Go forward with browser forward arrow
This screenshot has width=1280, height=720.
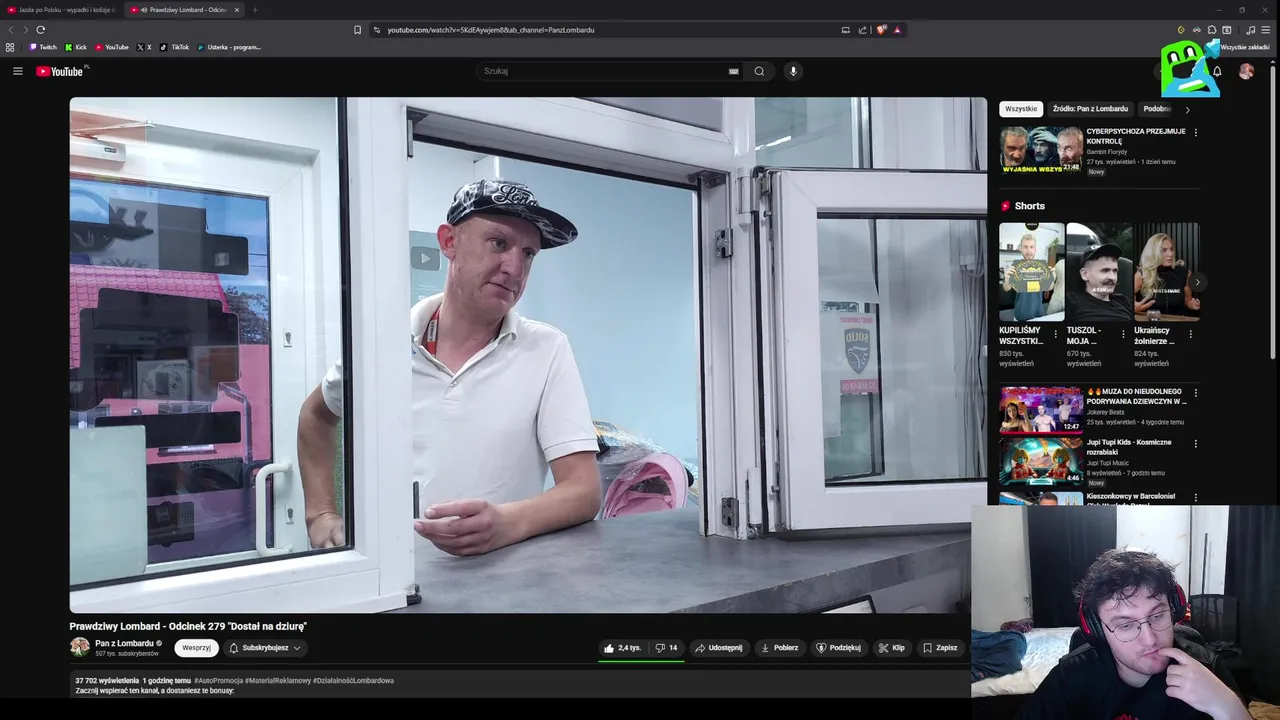(25, 30)
